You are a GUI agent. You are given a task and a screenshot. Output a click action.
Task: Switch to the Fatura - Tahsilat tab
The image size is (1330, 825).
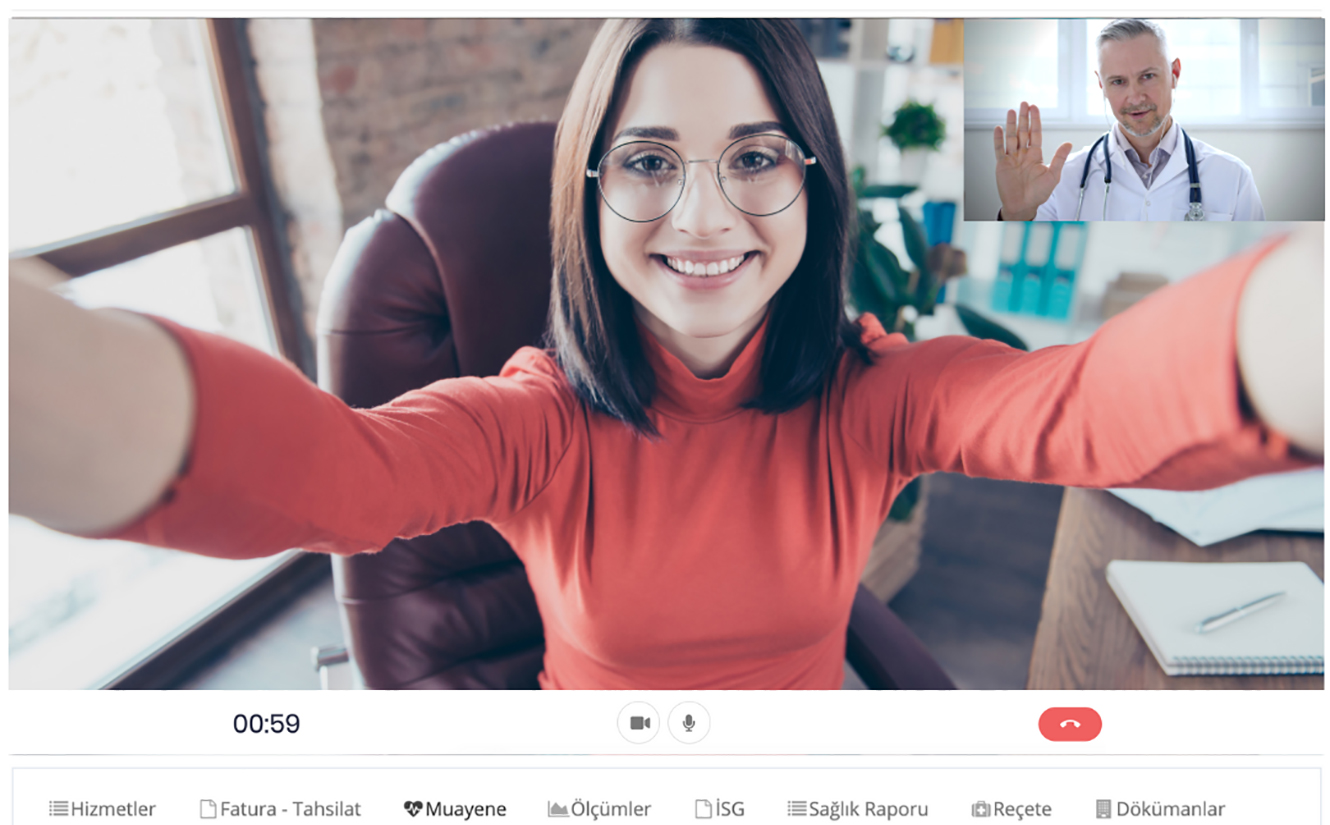[x=290, y=809]
